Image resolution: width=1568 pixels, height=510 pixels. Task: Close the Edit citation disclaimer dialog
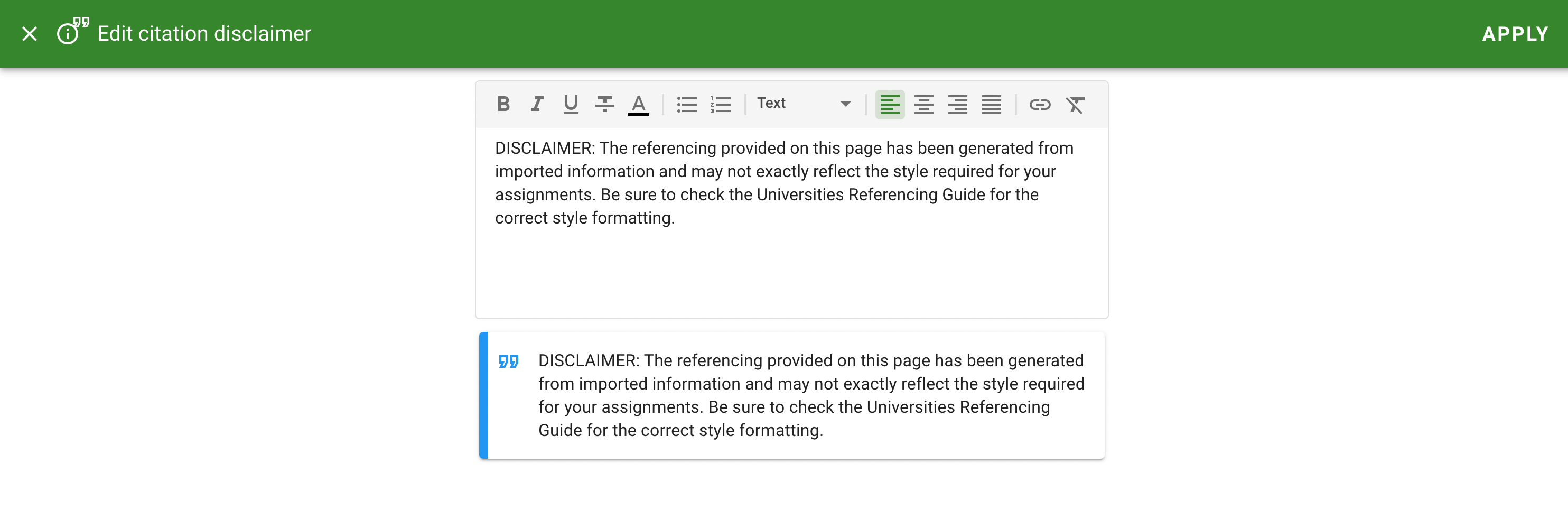29,34
